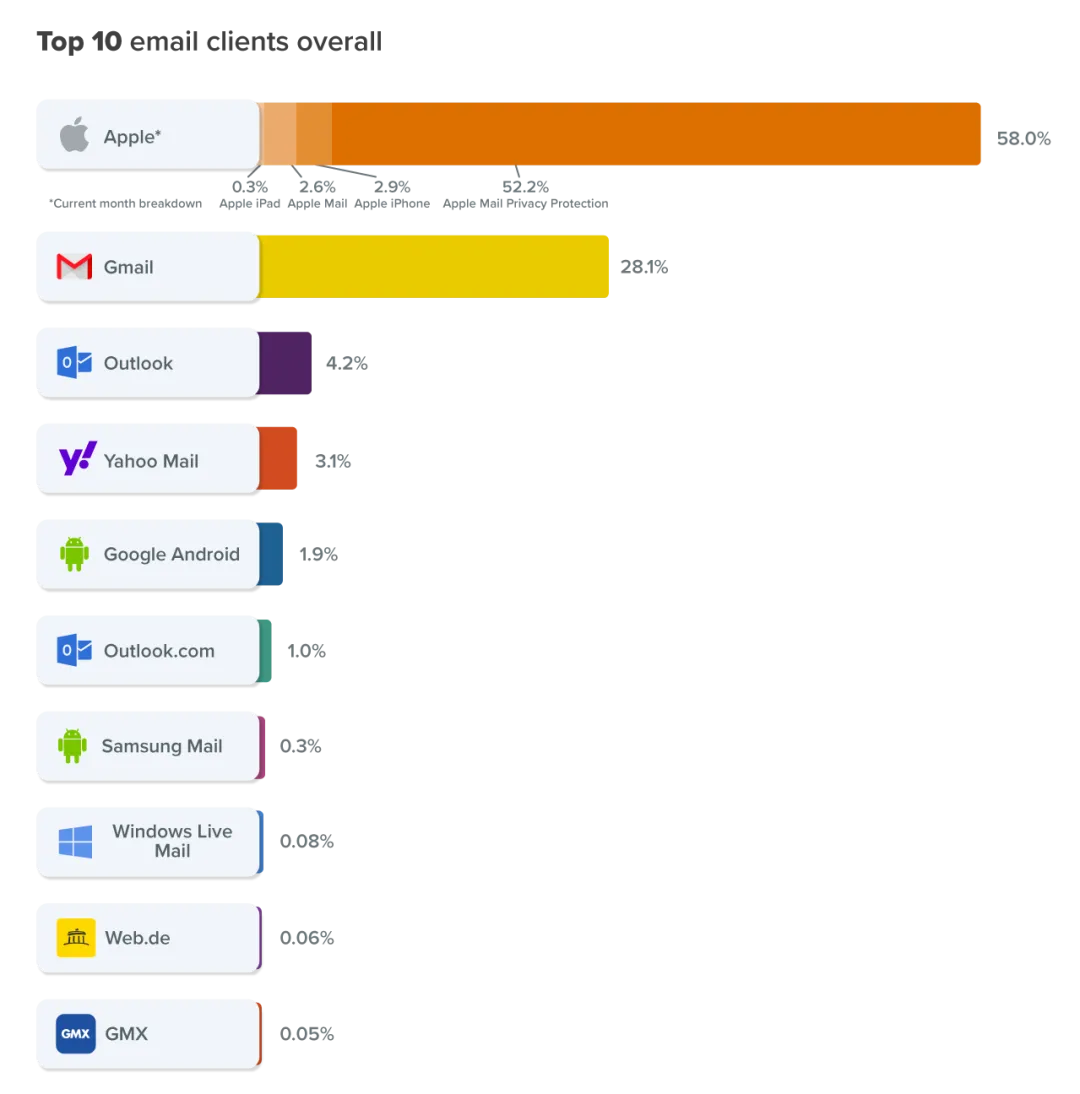Click the Windows Live Mail logo

point(75,841)
